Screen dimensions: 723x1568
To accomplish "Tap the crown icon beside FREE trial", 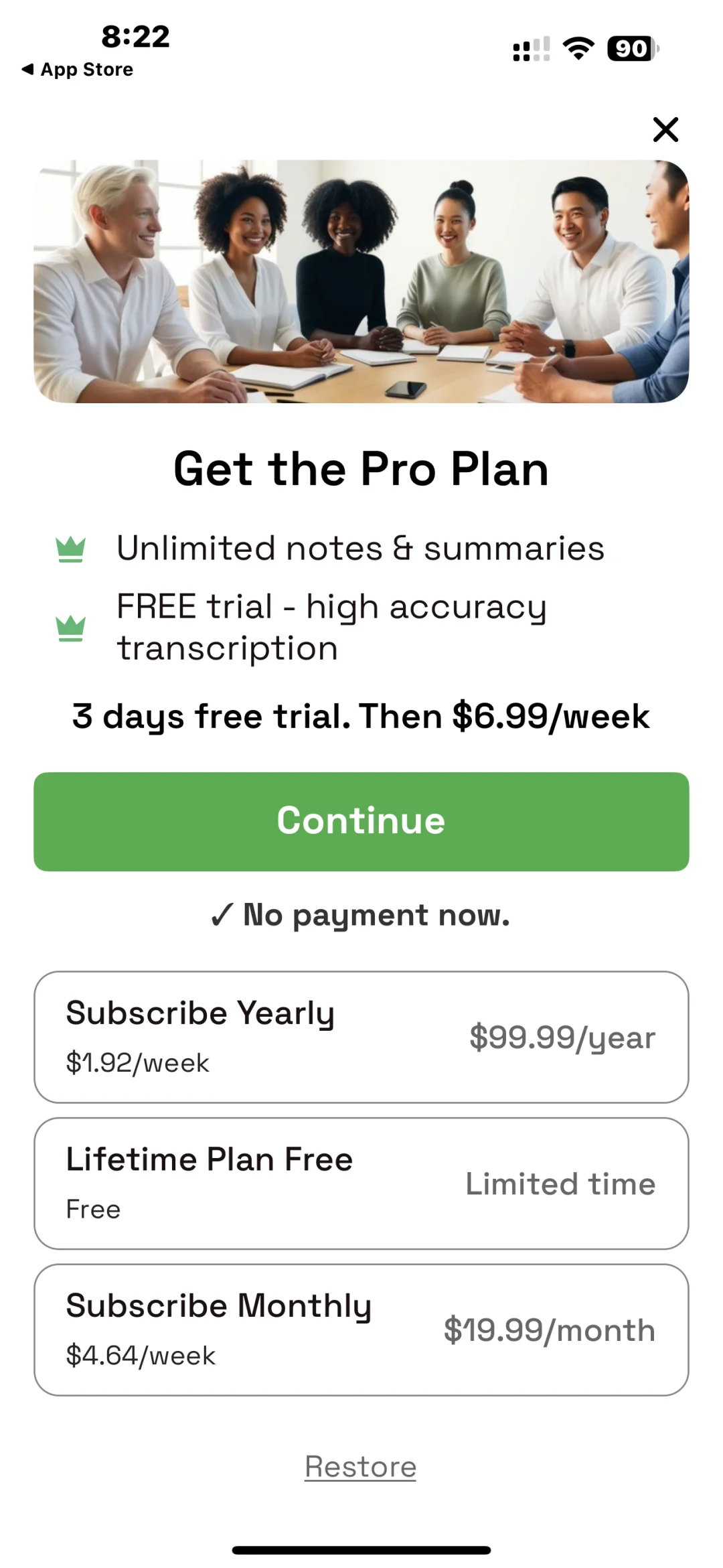I will point(70,628).
